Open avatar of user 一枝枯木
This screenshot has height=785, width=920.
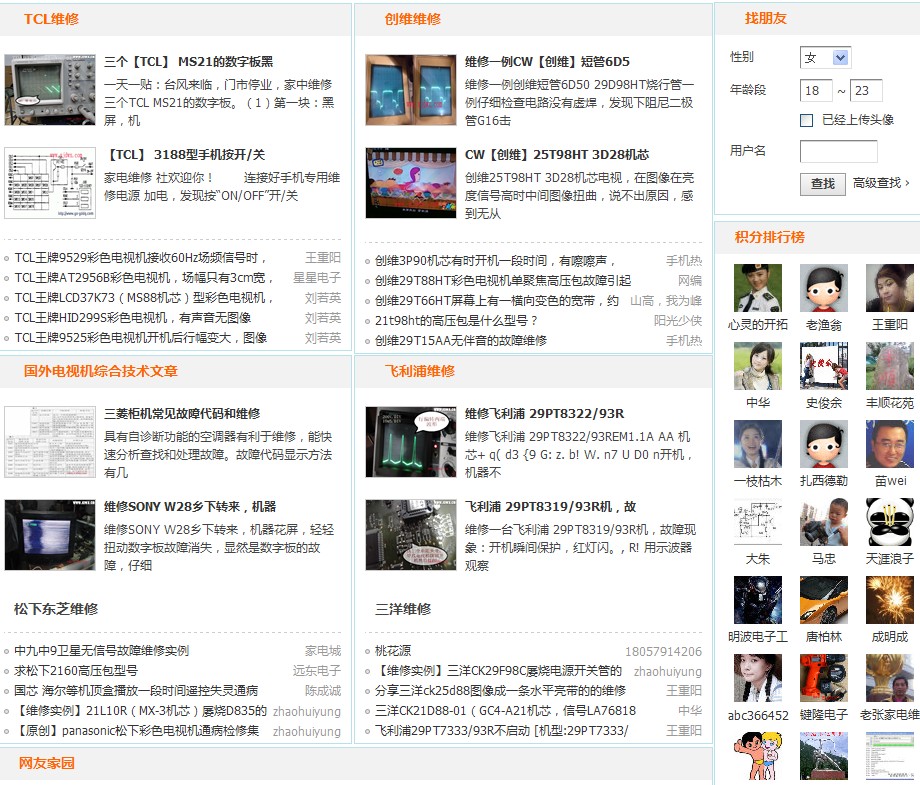click(x=757, y=444)
